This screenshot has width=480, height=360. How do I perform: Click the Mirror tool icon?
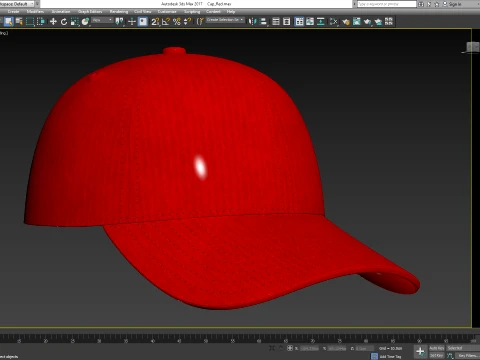(x=252, y=22)
